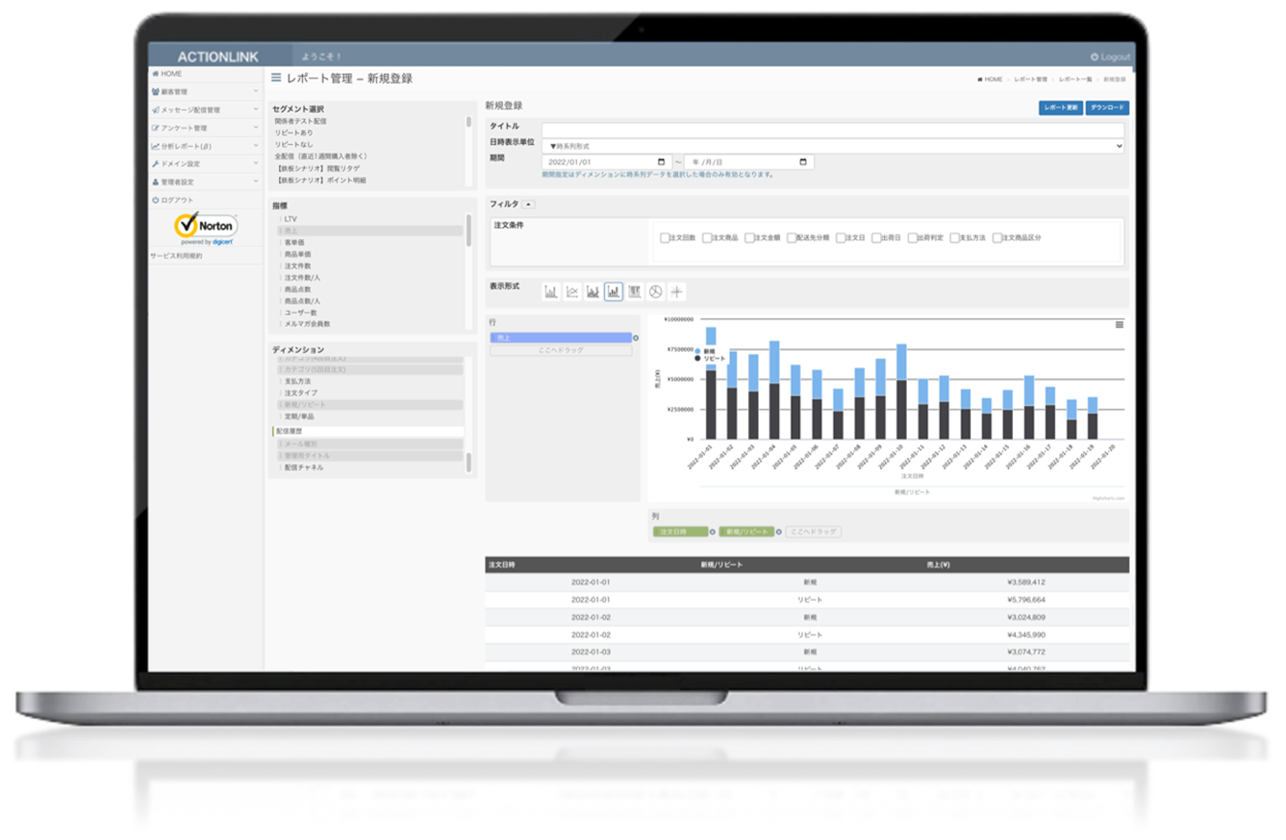Screen dimensions: 1286x840
Task: Select the highlighted stacked bar chart icon
Action: 613,292
